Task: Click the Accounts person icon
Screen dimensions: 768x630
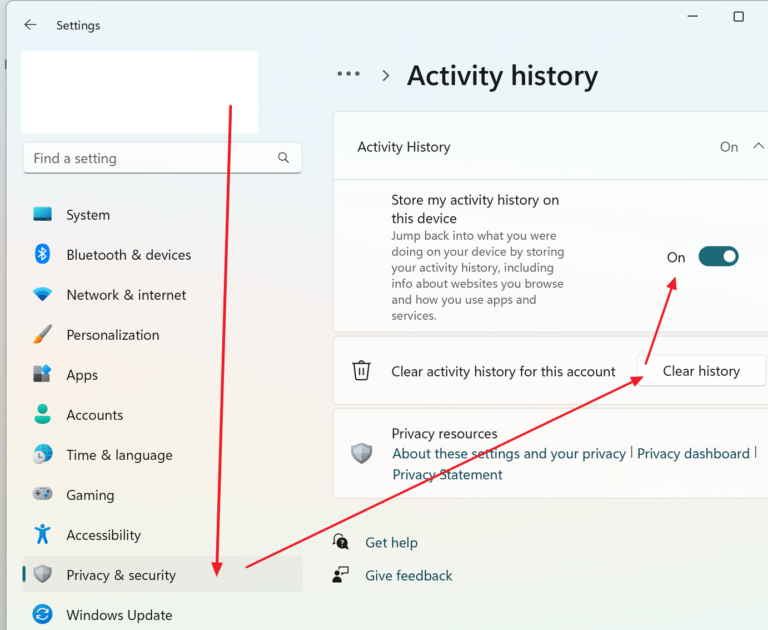Action: pyautogui.click(x=42, y=414)
